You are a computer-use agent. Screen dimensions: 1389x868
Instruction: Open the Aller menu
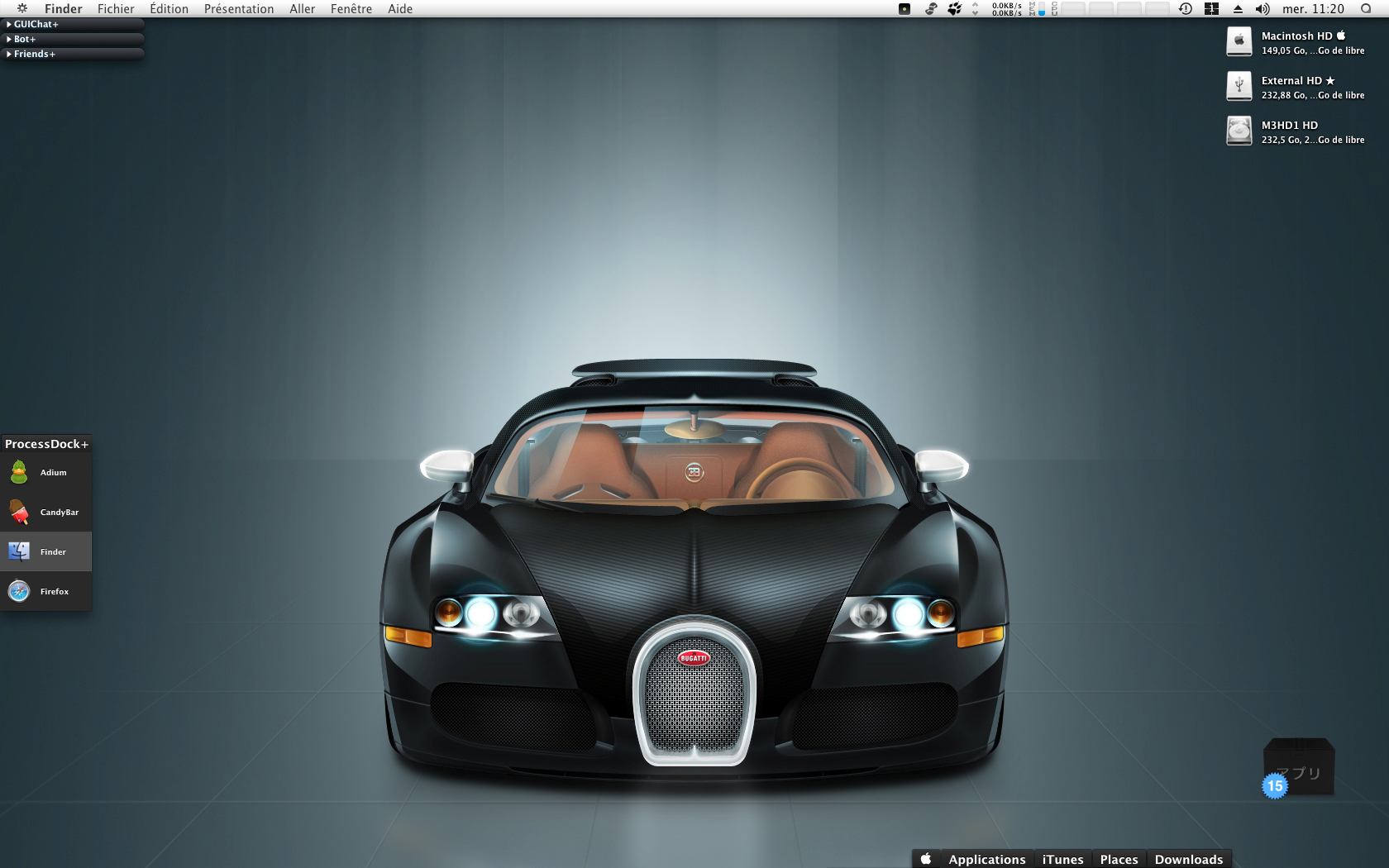(x=302, y=9)
